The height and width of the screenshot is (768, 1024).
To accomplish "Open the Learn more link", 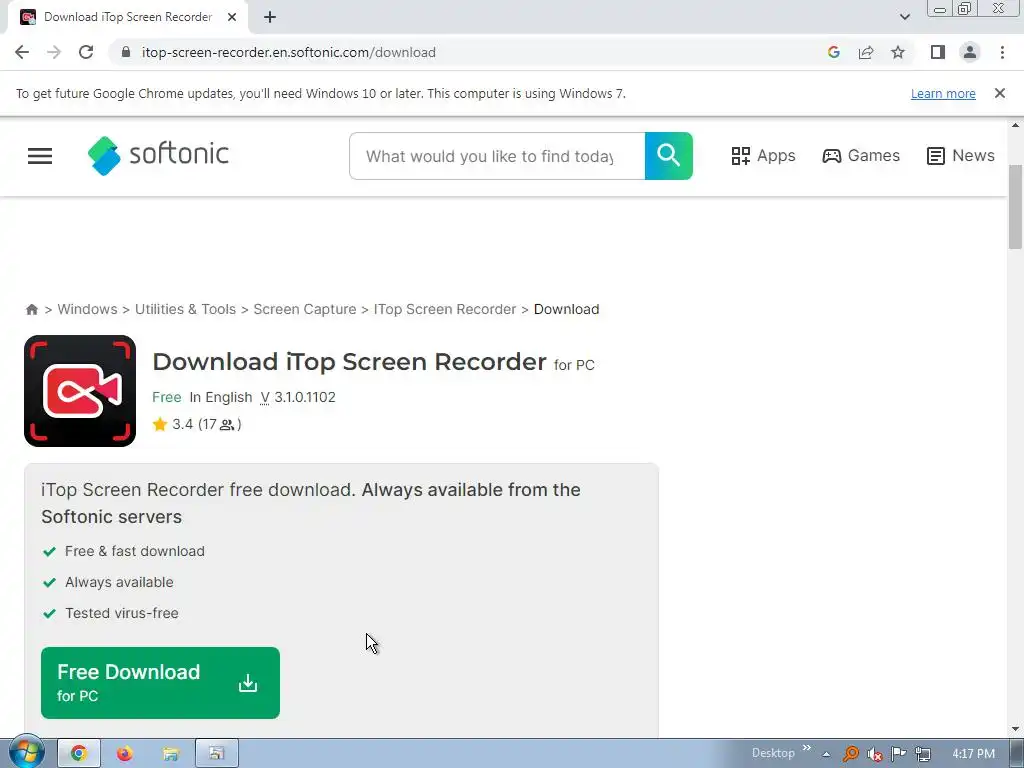I will point(943,93).
